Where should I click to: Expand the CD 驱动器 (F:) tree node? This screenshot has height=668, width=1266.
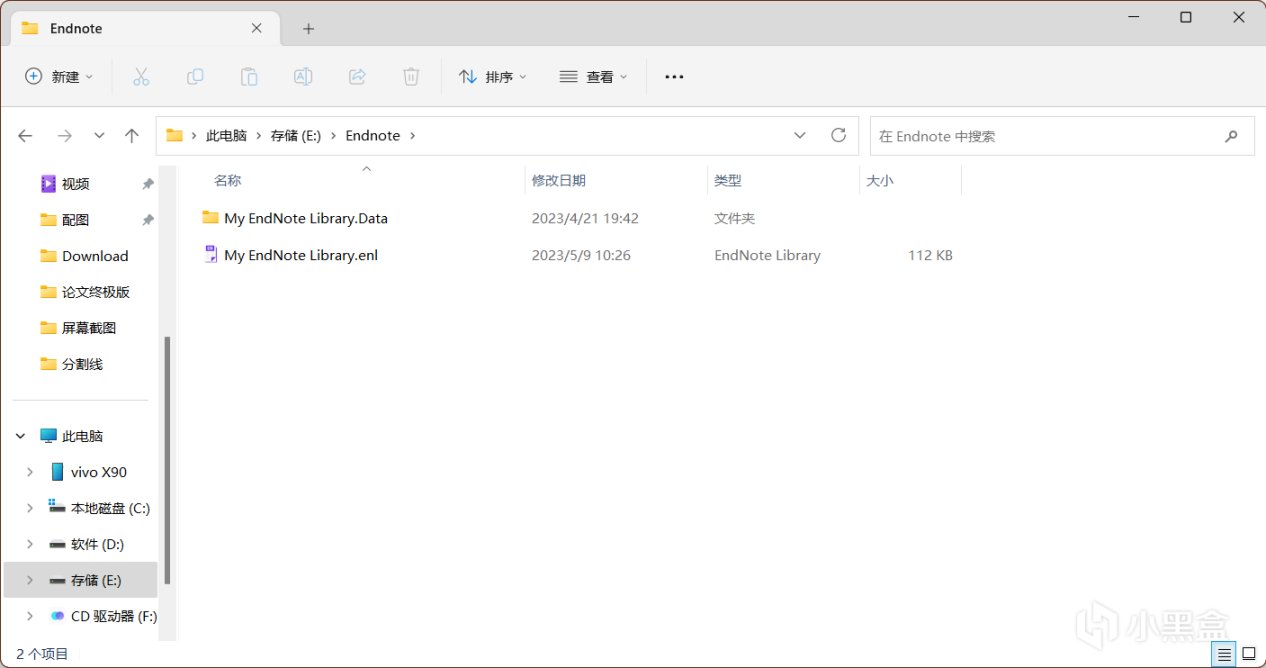tap(30, 616)
